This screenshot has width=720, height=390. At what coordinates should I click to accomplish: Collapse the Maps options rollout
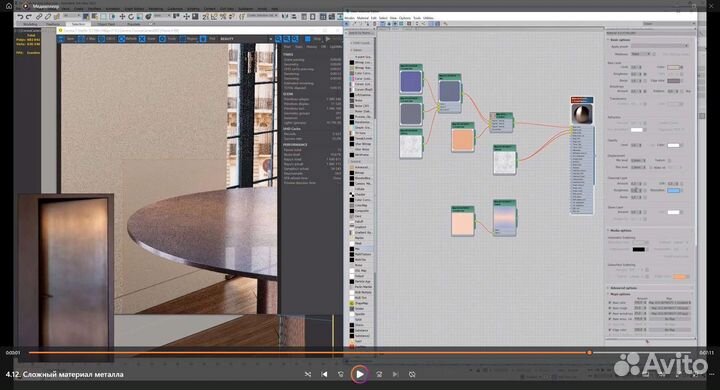pyautogui.click(x=620, y=294)
